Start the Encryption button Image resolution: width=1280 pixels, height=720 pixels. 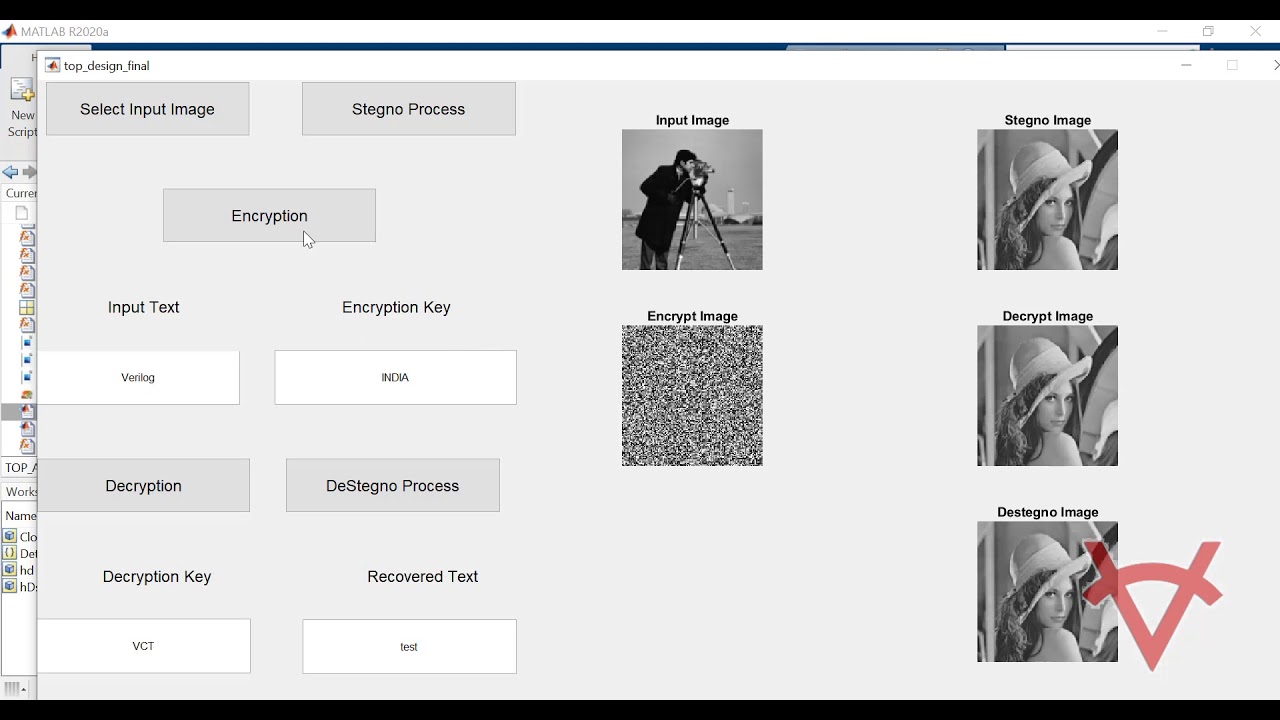[269, 215]
